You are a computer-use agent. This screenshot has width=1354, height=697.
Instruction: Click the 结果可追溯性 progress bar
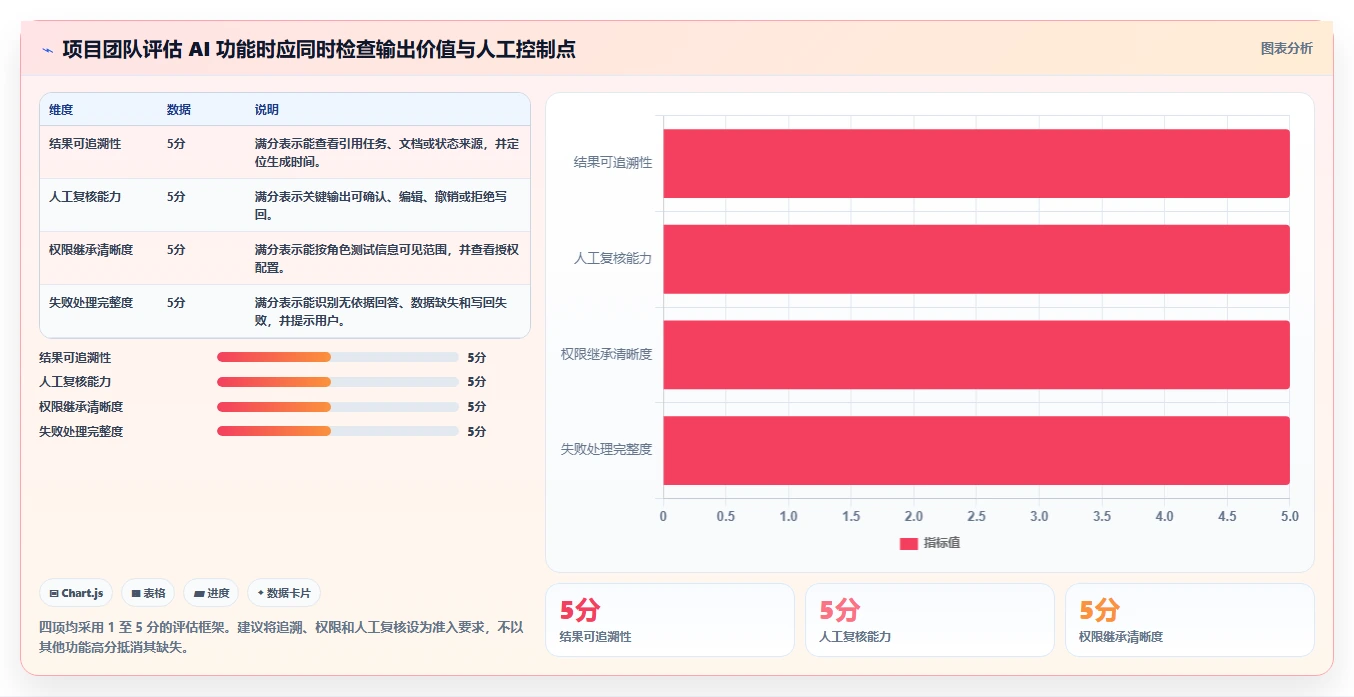point(338,357)
